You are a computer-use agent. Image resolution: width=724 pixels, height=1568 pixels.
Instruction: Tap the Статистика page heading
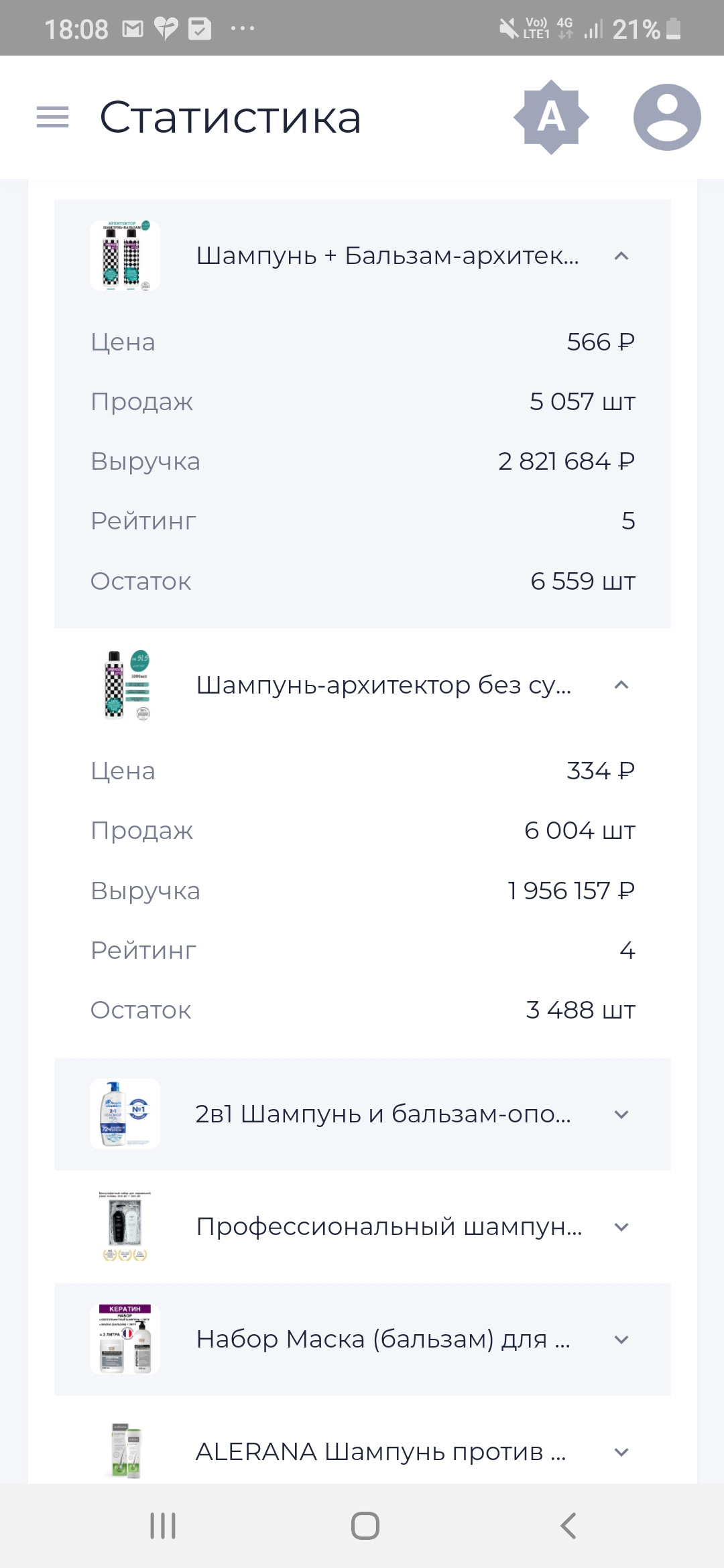tap(230, 117)
